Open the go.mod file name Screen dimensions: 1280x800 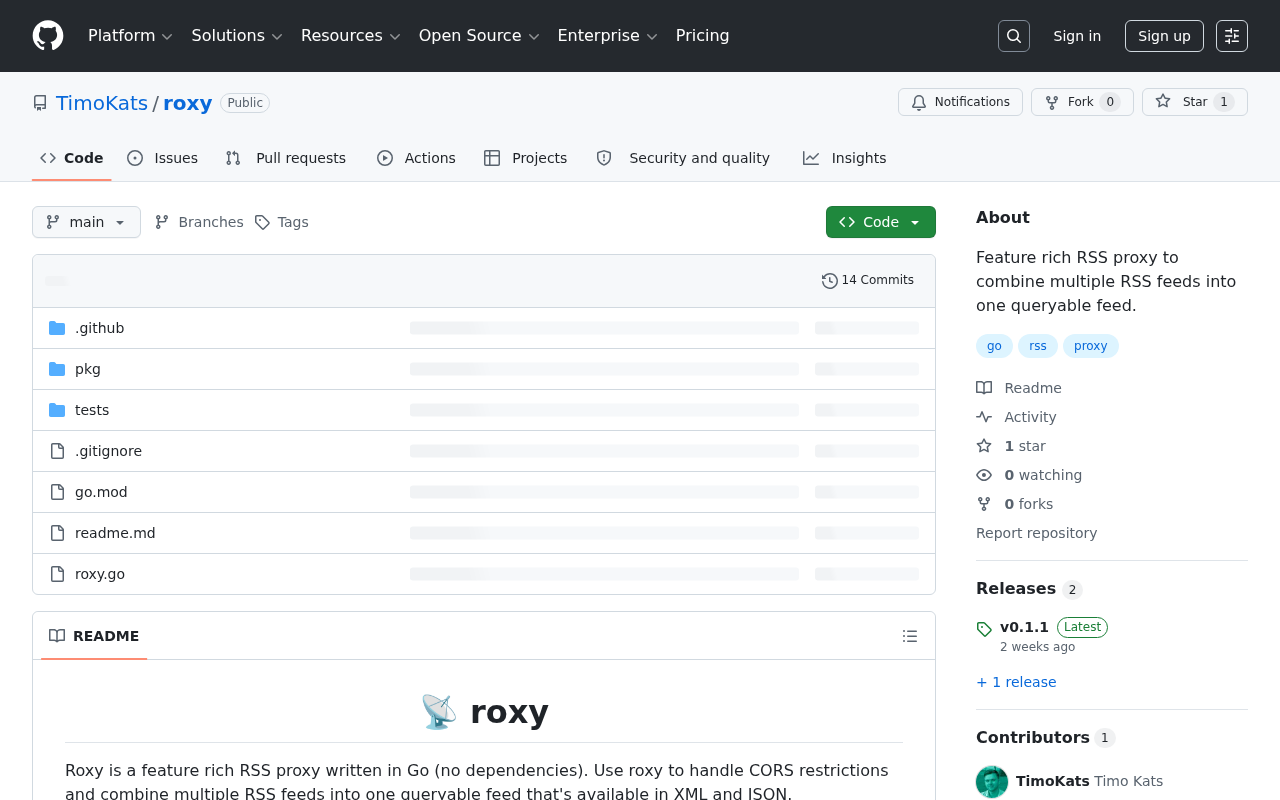pyautogui.click(x=101, y=492)
